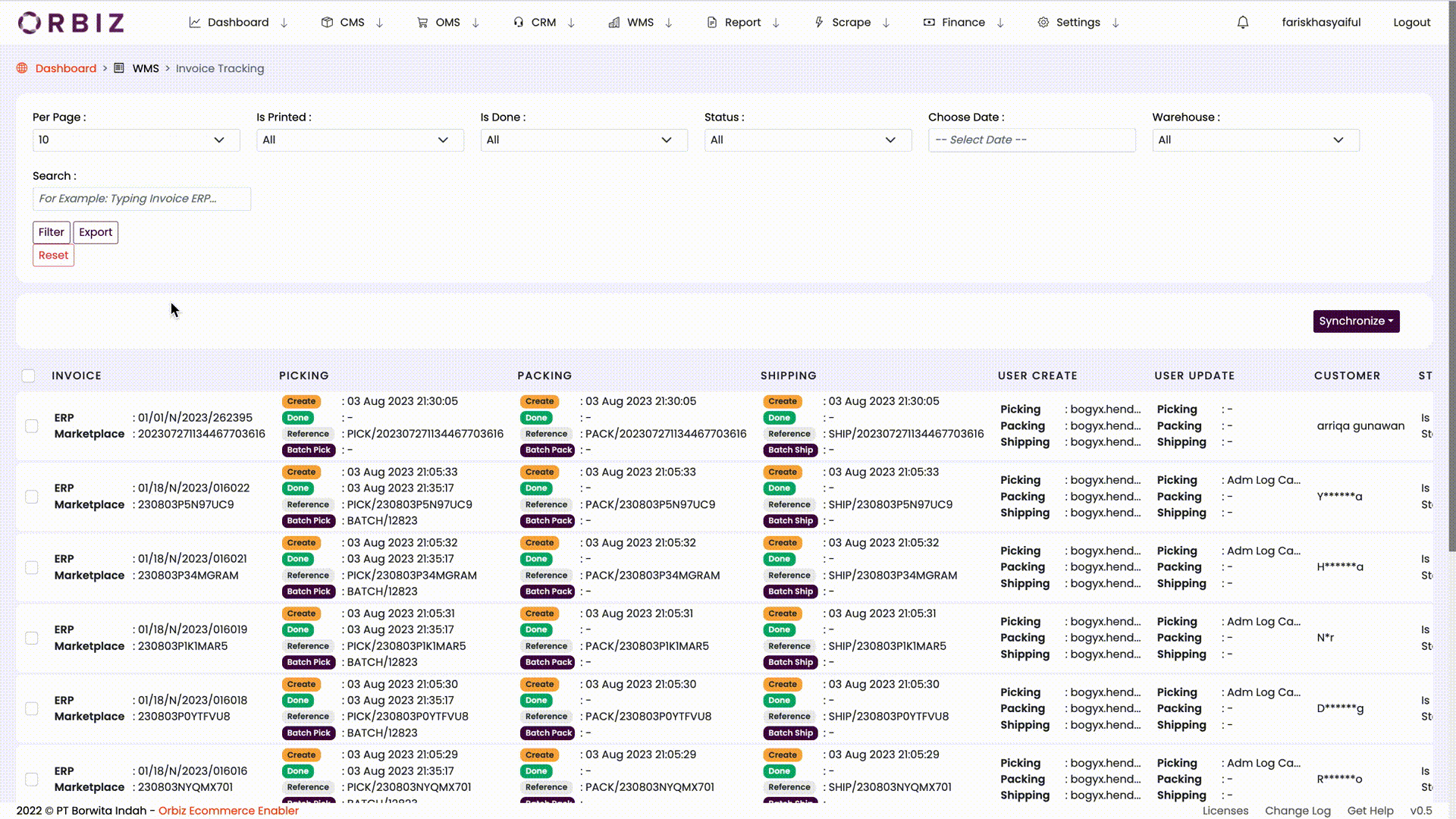This screenshot has width=1456, height=819.
Task: Click the Dashboard chart icon in navbar
Action: click(195, 23)
